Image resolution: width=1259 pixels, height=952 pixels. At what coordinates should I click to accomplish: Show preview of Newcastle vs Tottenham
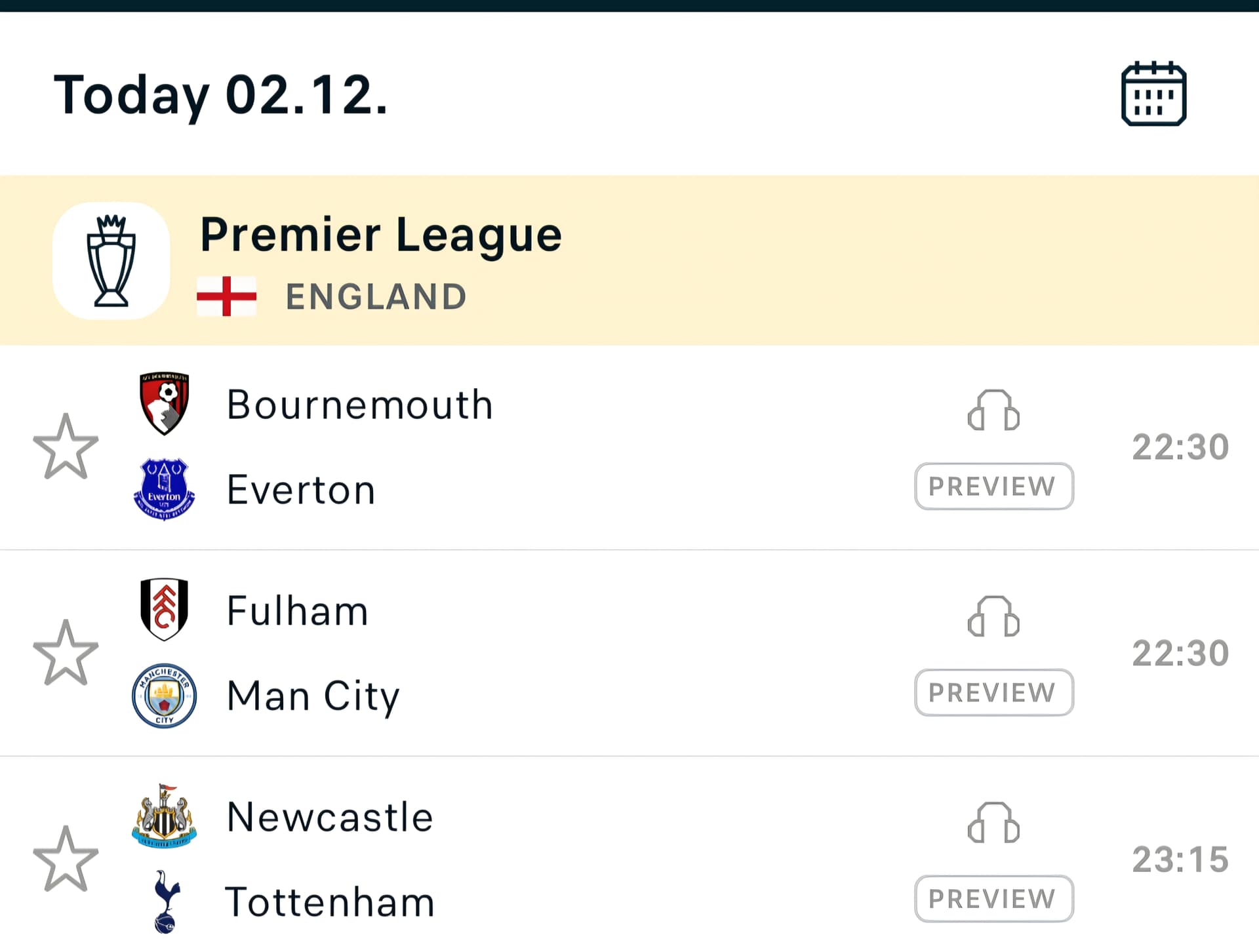[x=993, y=898]
